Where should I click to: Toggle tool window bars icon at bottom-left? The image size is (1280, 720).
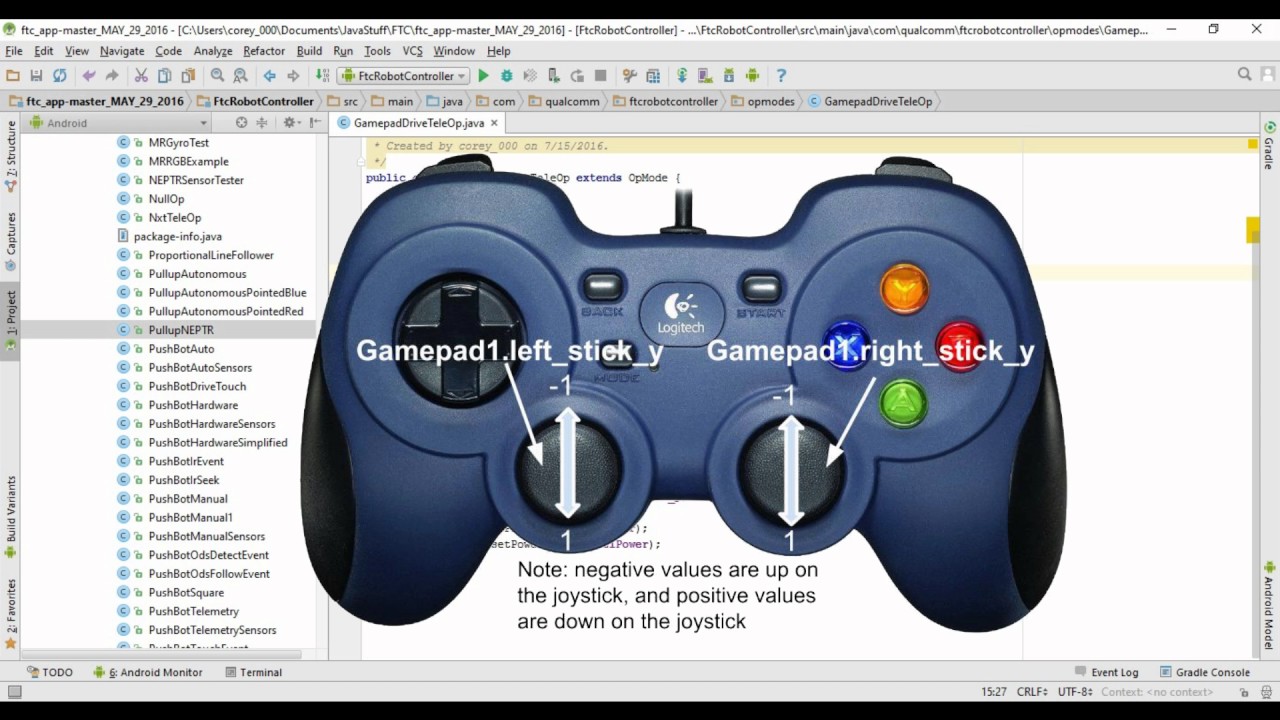[14, 692]
